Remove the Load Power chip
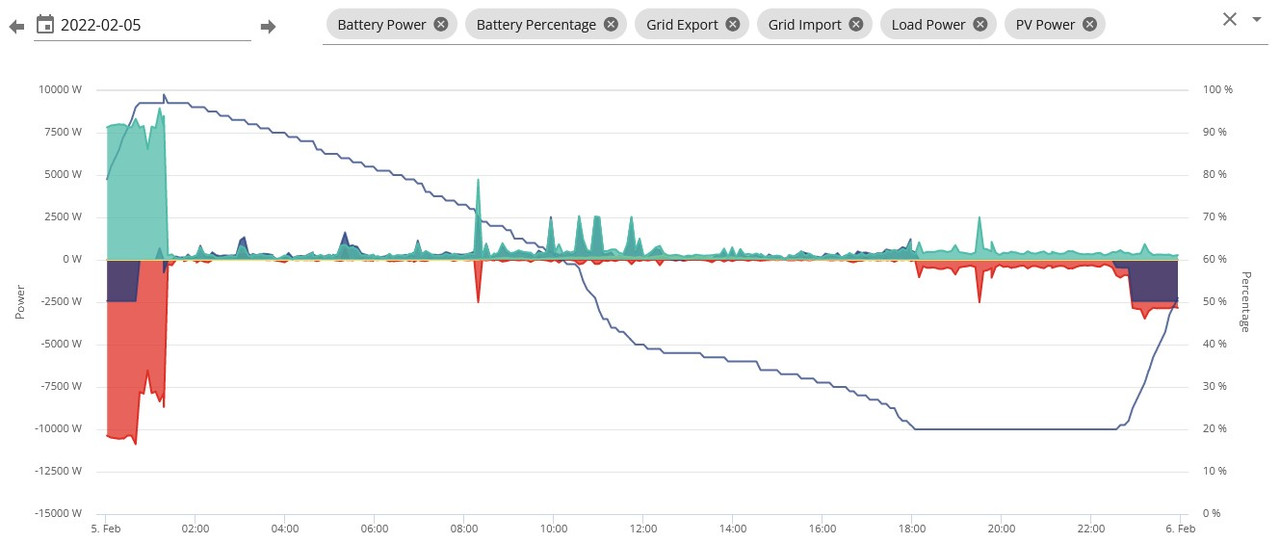Image resolution: width=1280 pixels, height=536 pixels. tap(979, 24)
